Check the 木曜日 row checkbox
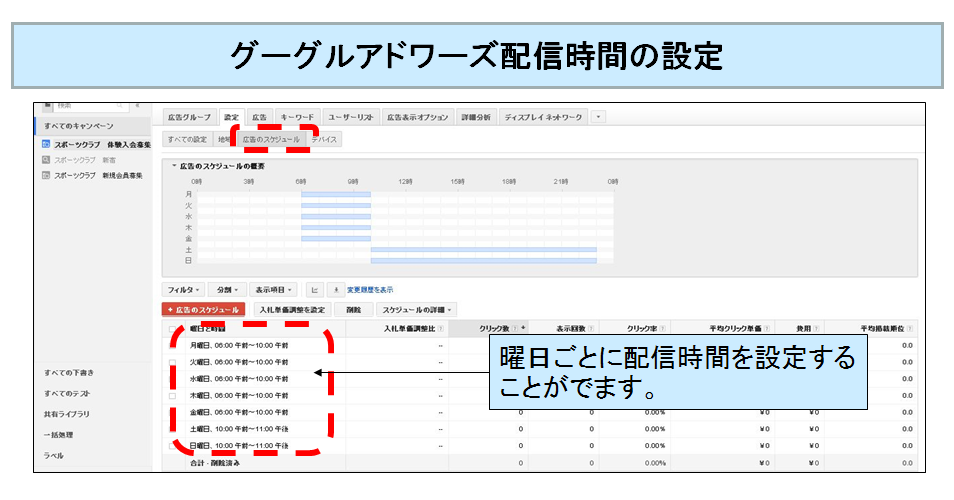The width and height of the screenshot is (954, 500). (173, 396)
